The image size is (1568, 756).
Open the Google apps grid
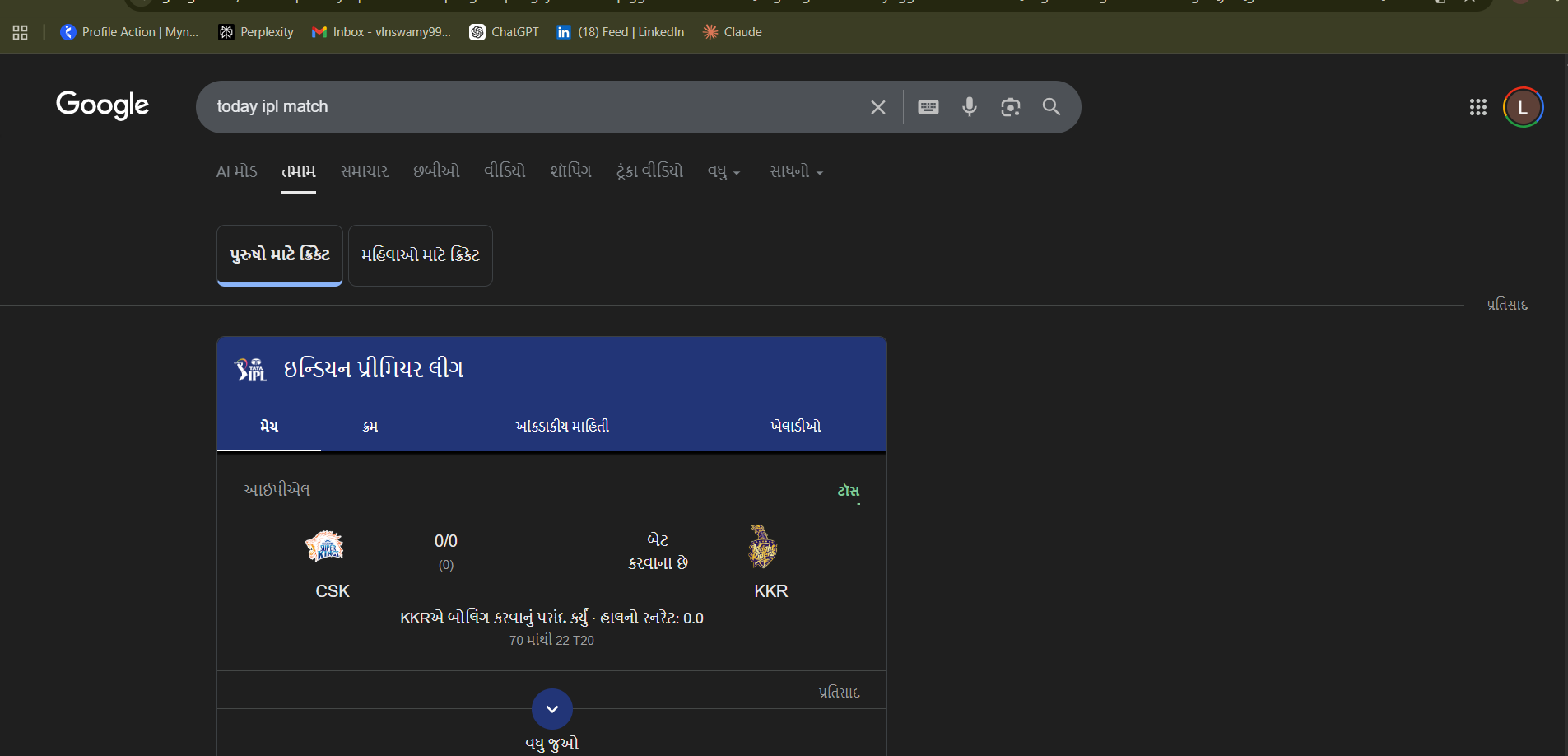[x=1478, y=107]
